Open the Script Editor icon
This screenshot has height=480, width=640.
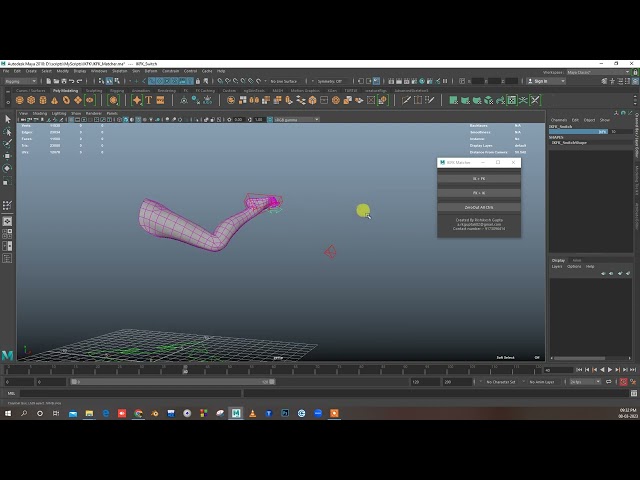click(x=633, y=393)
